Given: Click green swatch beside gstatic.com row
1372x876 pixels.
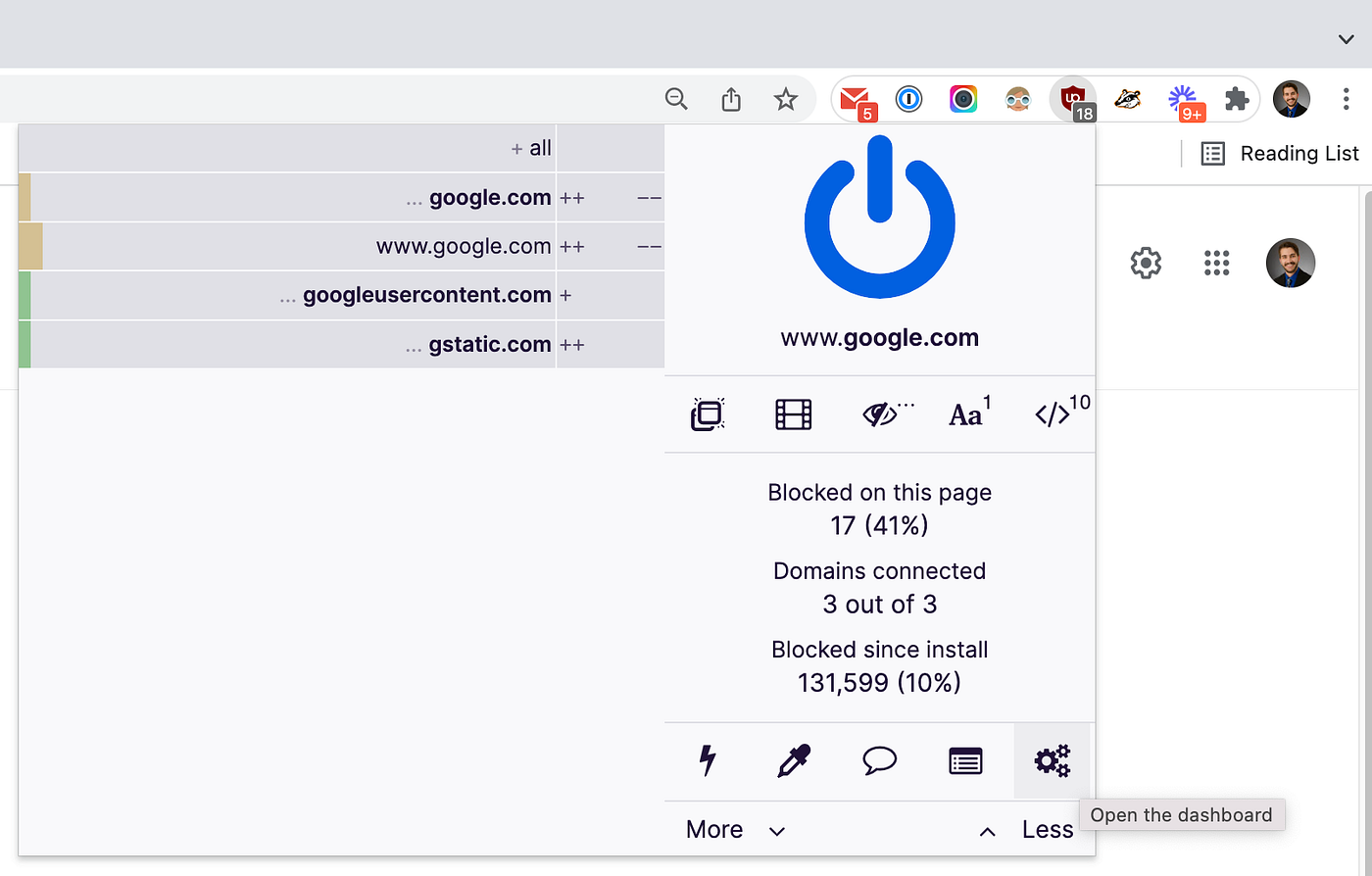Looking at the screenshot, I should 24,344.
